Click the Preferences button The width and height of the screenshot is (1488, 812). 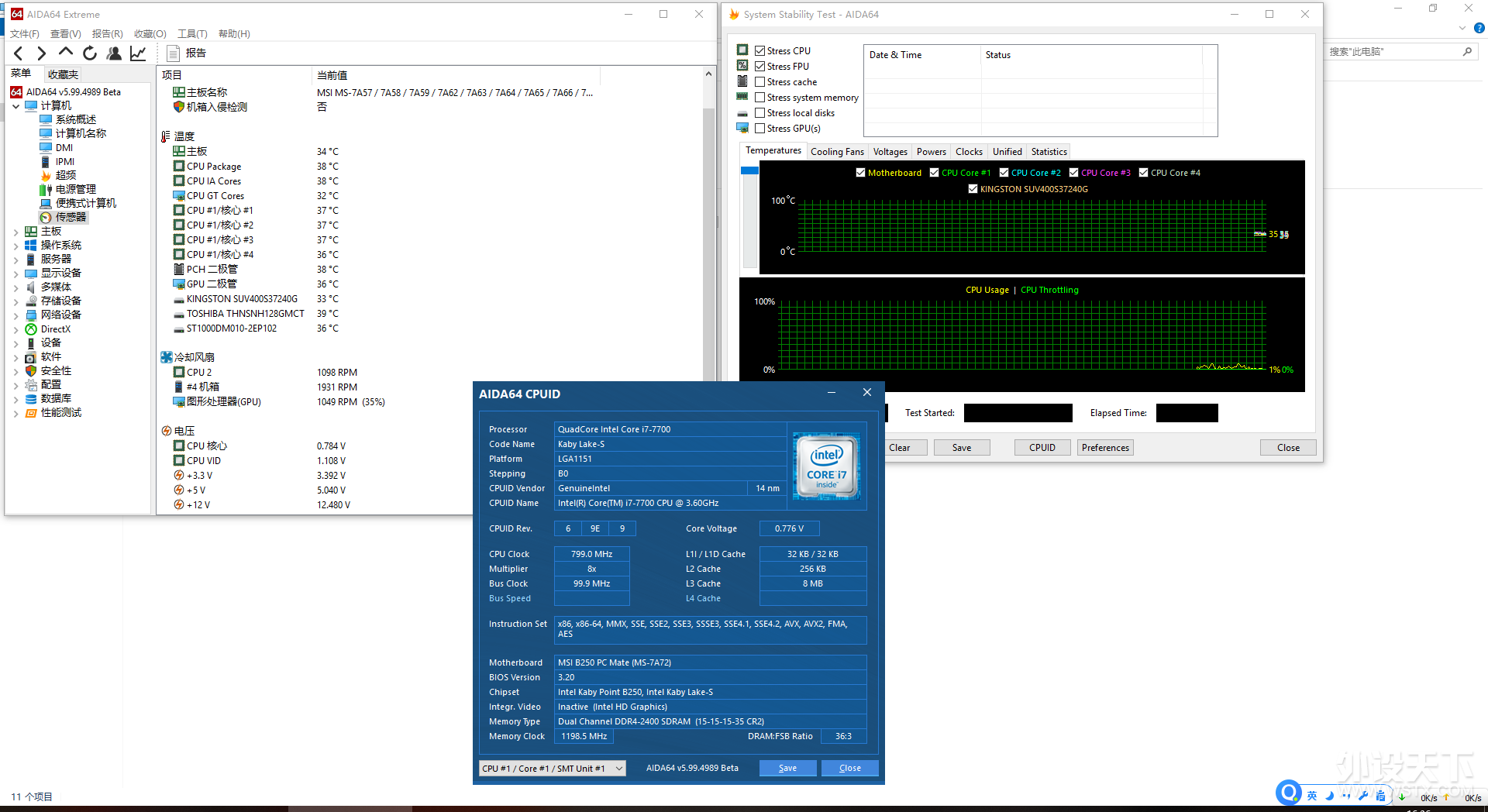tap(1105, 448)
